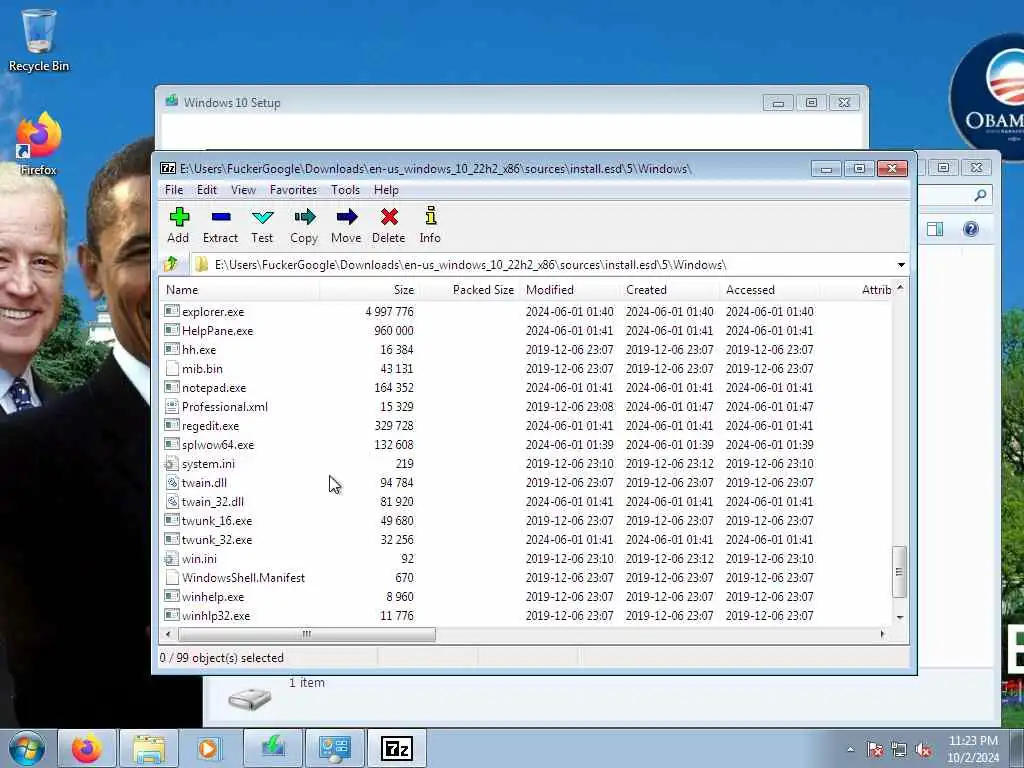This screenshot has height=768, width=1024.
Task: Select the Professional.xml file icon
Action: (x=172, y=407)
